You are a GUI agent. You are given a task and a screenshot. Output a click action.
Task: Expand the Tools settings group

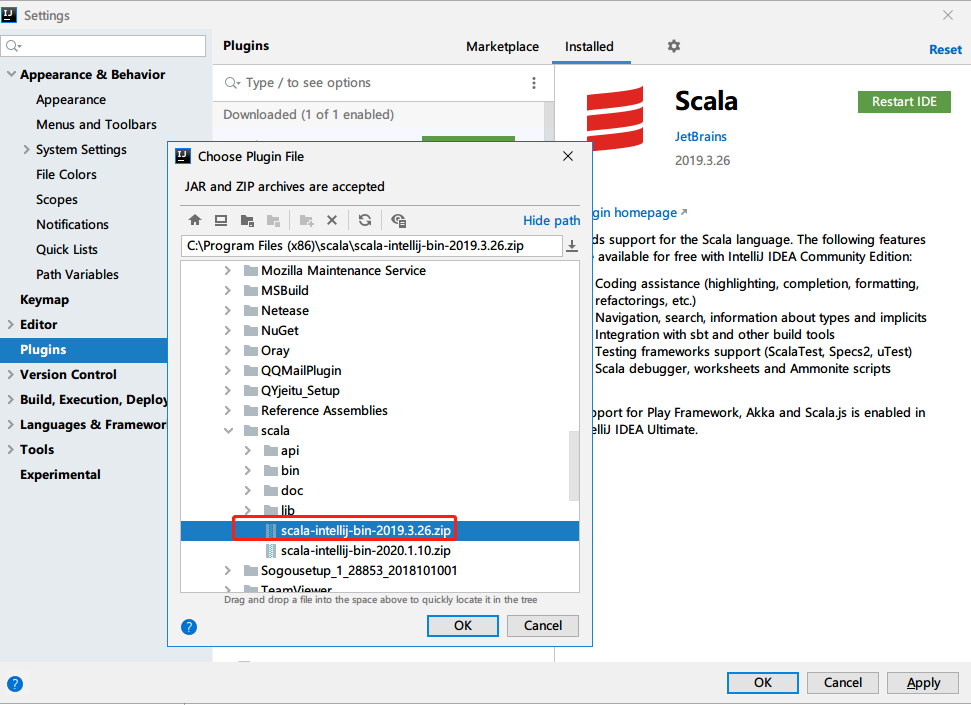click(x=11, y=449)
